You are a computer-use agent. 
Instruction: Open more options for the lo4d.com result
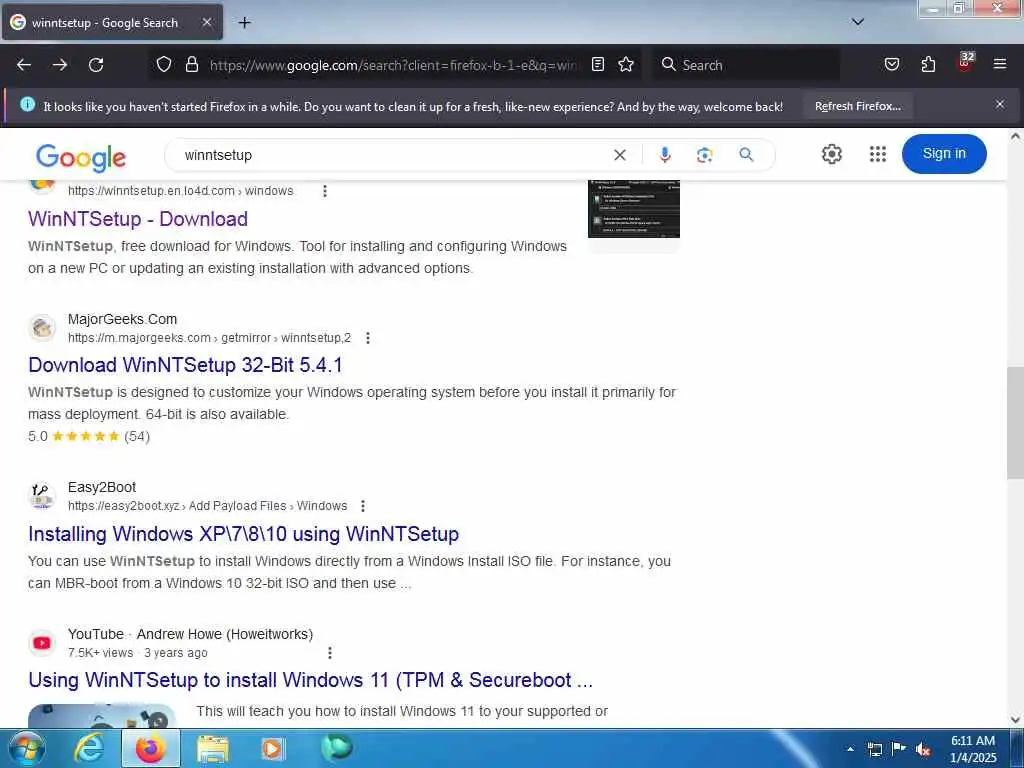(325, 191)
